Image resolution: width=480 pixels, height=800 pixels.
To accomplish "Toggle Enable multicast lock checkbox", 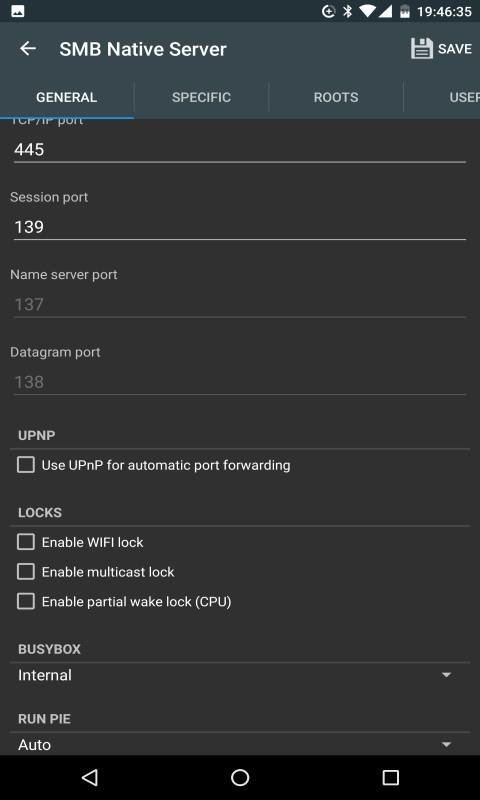I will tap(26, 571).
